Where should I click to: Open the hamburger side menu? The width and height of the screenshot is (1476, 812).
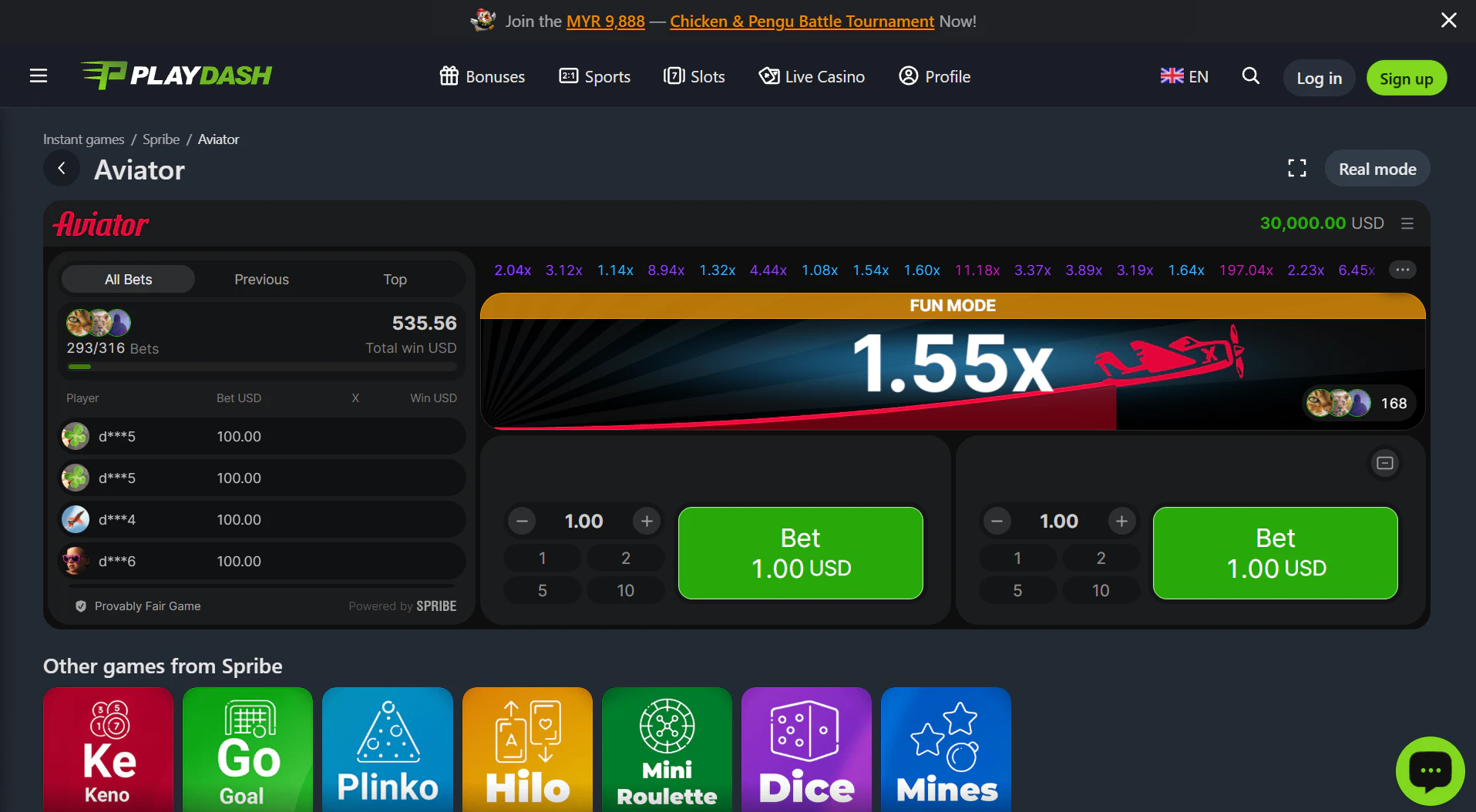[39, 75]
